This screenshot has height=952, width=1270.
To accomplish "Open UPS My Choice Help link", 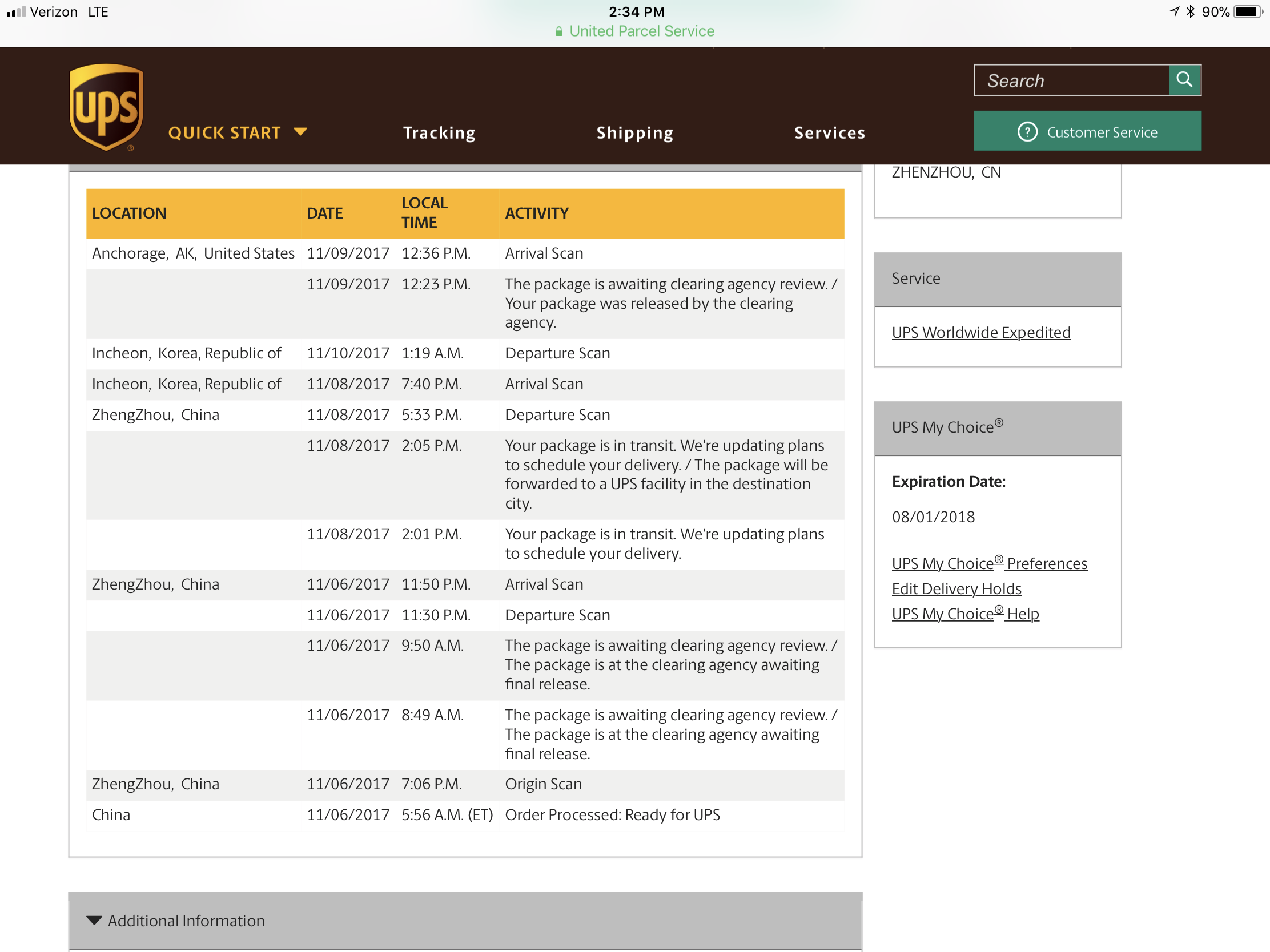I will click(965, 614).
